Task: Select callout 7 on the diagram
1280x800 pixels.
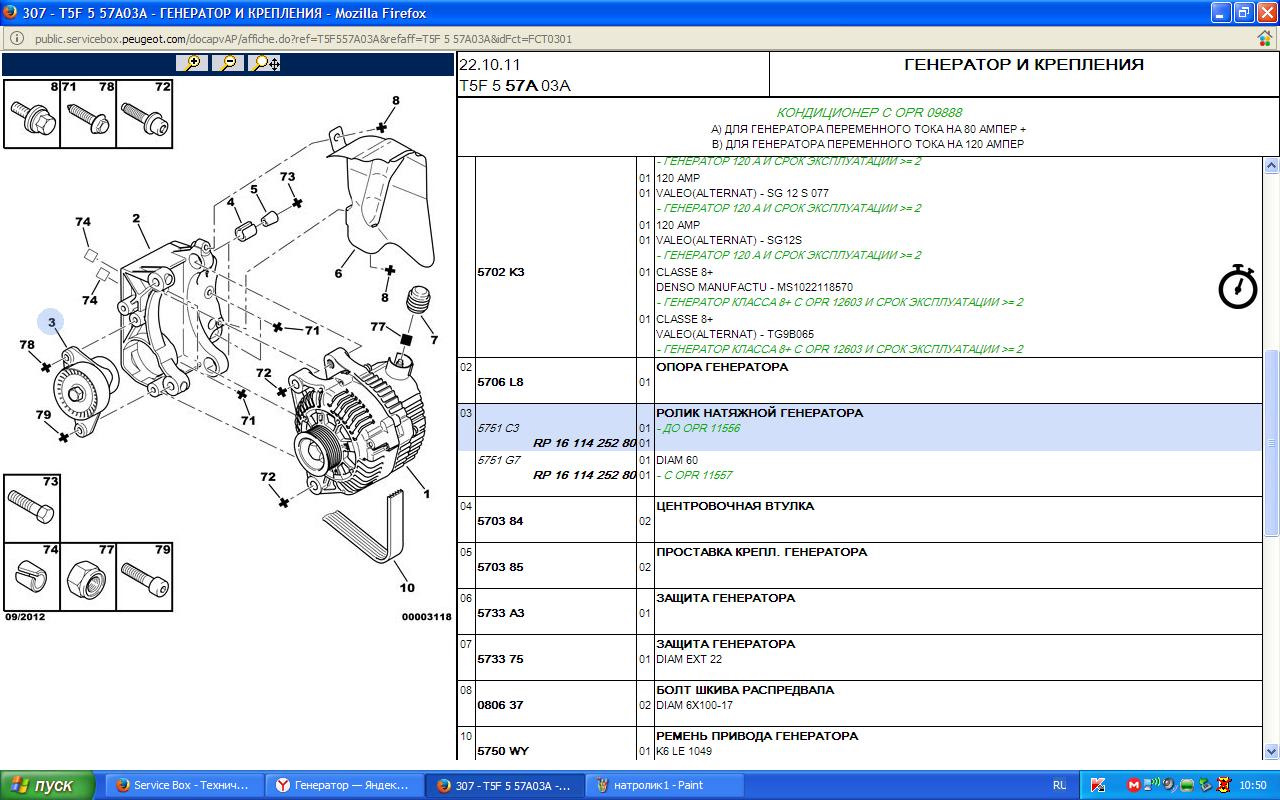Action: pos(434,340)
